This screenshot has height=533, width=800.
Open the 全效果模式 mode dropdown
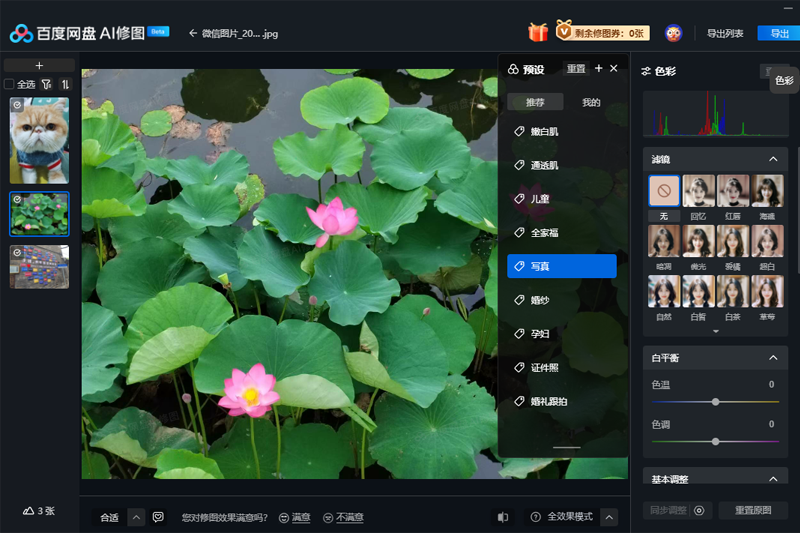tap(608, 517)
